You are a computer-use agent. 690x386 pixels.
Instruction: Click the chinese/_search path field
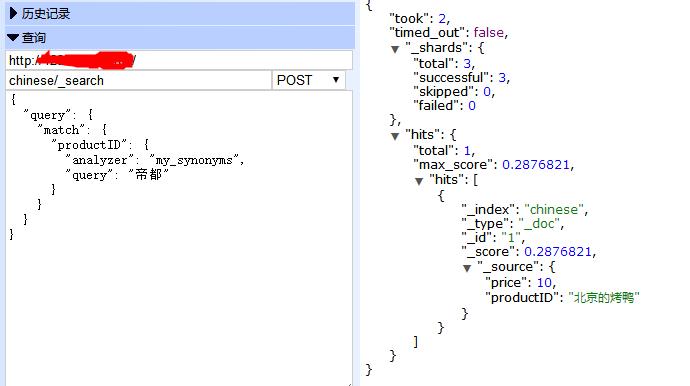[x=139, y=81]
